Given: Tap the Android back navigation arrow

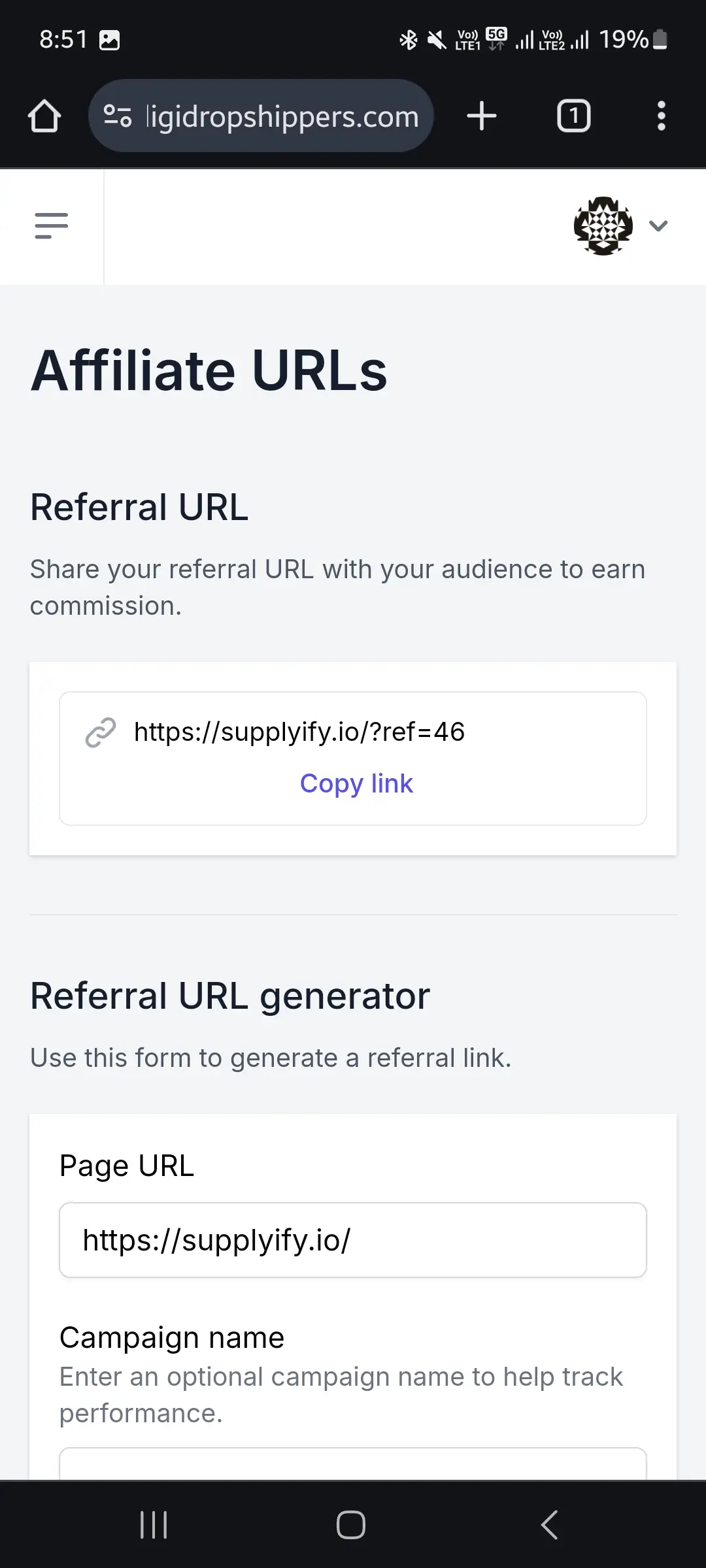Looking at the screenshot, I should (x=549, y=1525).
